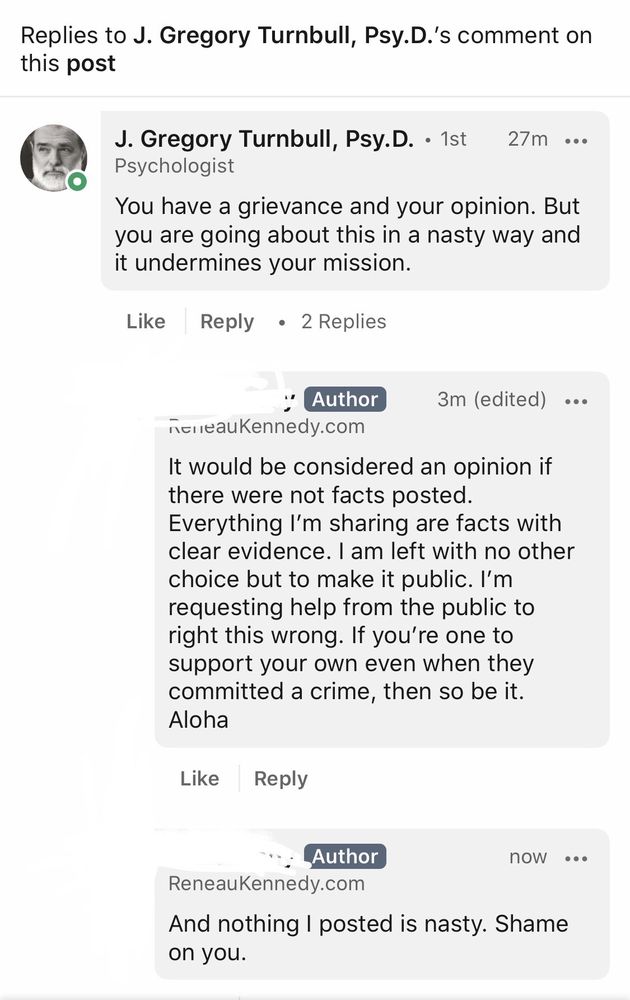Click the J. Gregory Turnbull name in the comment
The width and height of the screenshot is (630, 1000).
tap(264, 139)
